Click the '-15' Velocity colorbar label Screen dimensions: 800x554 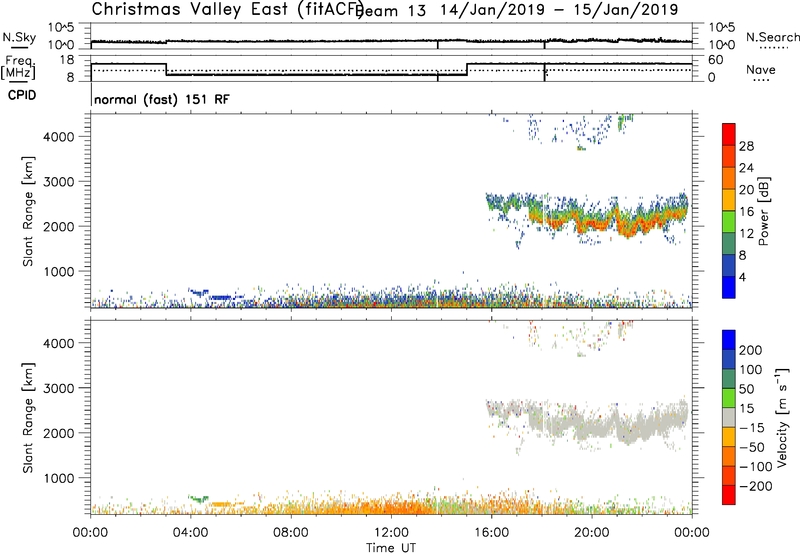pos(752,428)
